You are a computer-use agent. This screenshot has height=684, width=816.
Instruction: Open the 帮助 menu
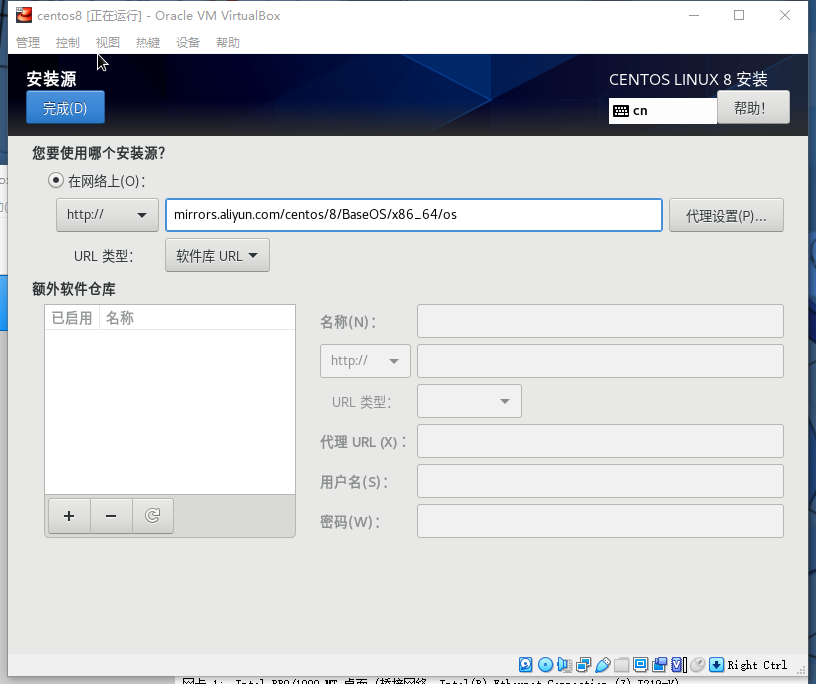[228, 43]
